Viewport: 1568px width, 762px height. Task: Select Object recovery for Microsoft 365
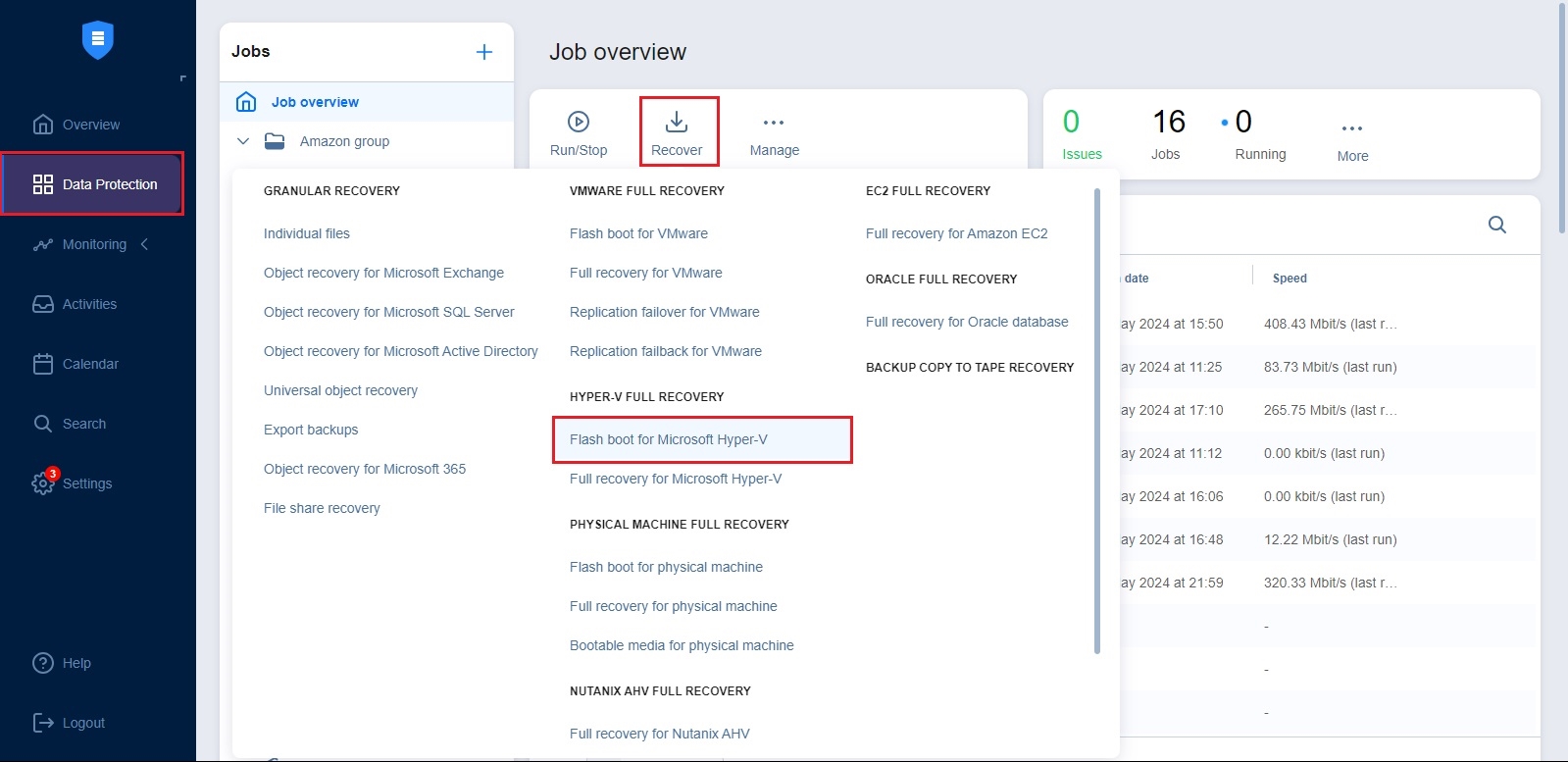pos(364,469)
